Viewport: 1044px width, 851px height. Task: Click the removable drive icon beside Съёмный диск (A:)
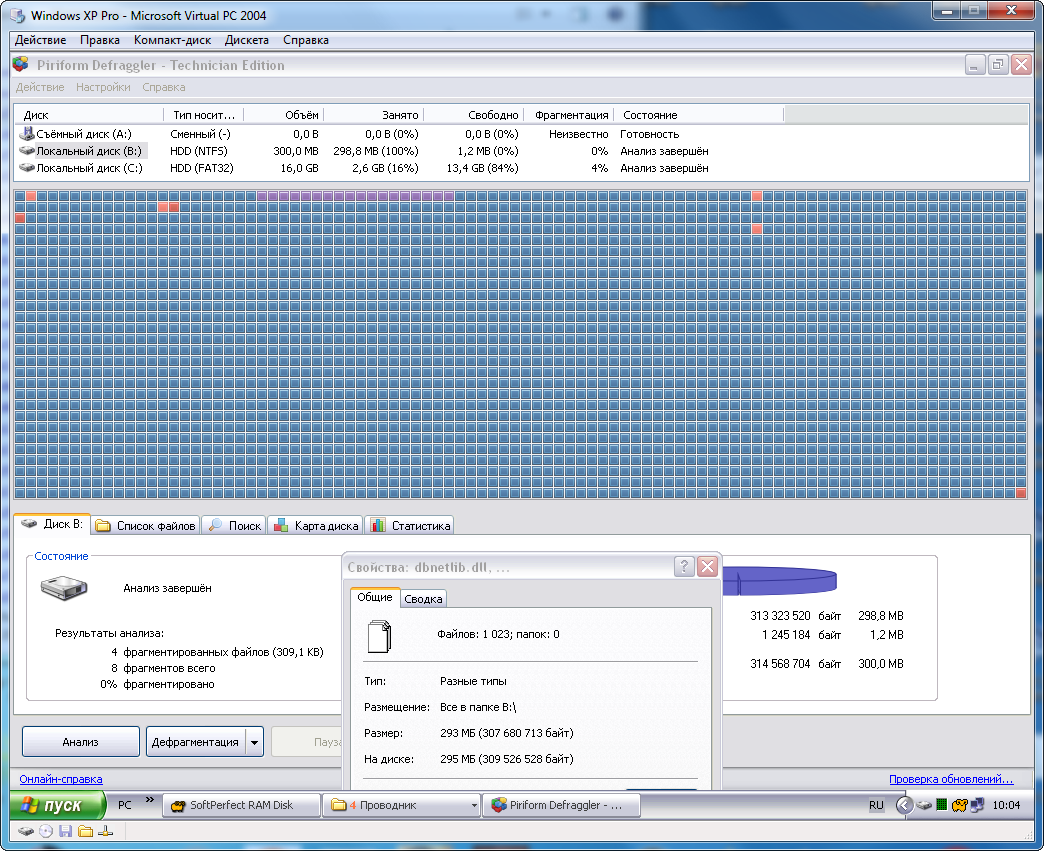pyautogui.click(x=27, y=133)
